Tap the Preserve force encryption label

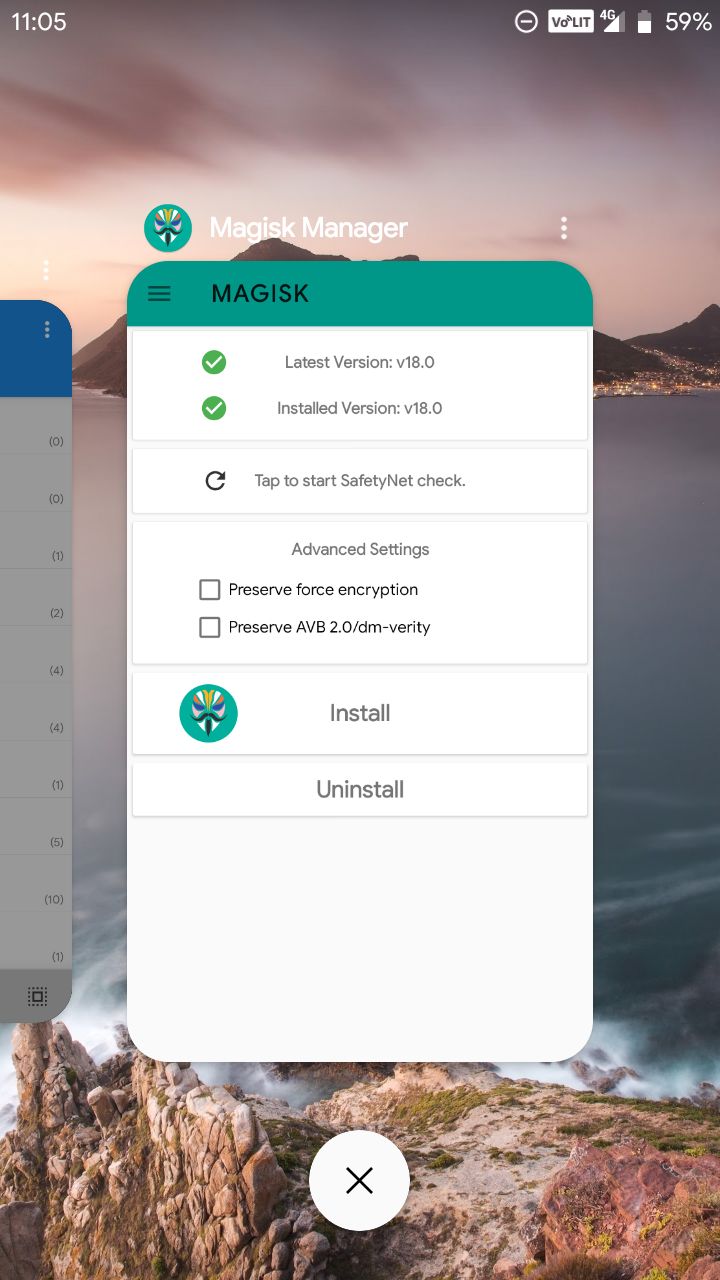[x=323, y=590]
